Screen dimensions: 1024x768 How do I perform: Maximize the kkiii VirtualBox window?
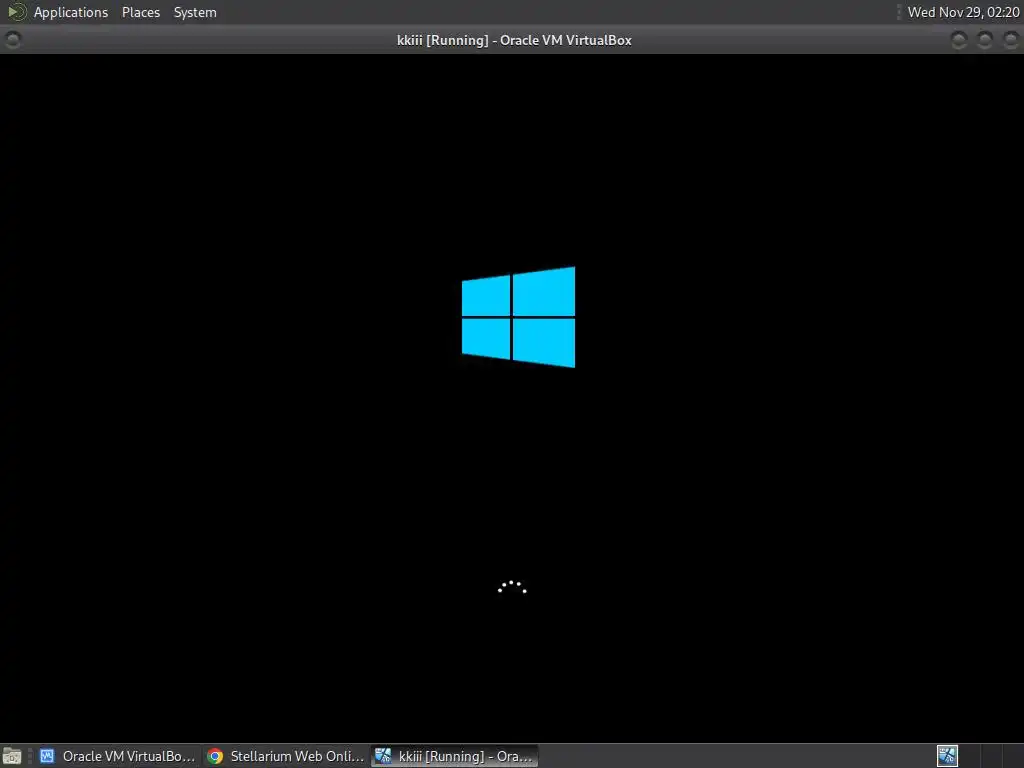[985, 40]
